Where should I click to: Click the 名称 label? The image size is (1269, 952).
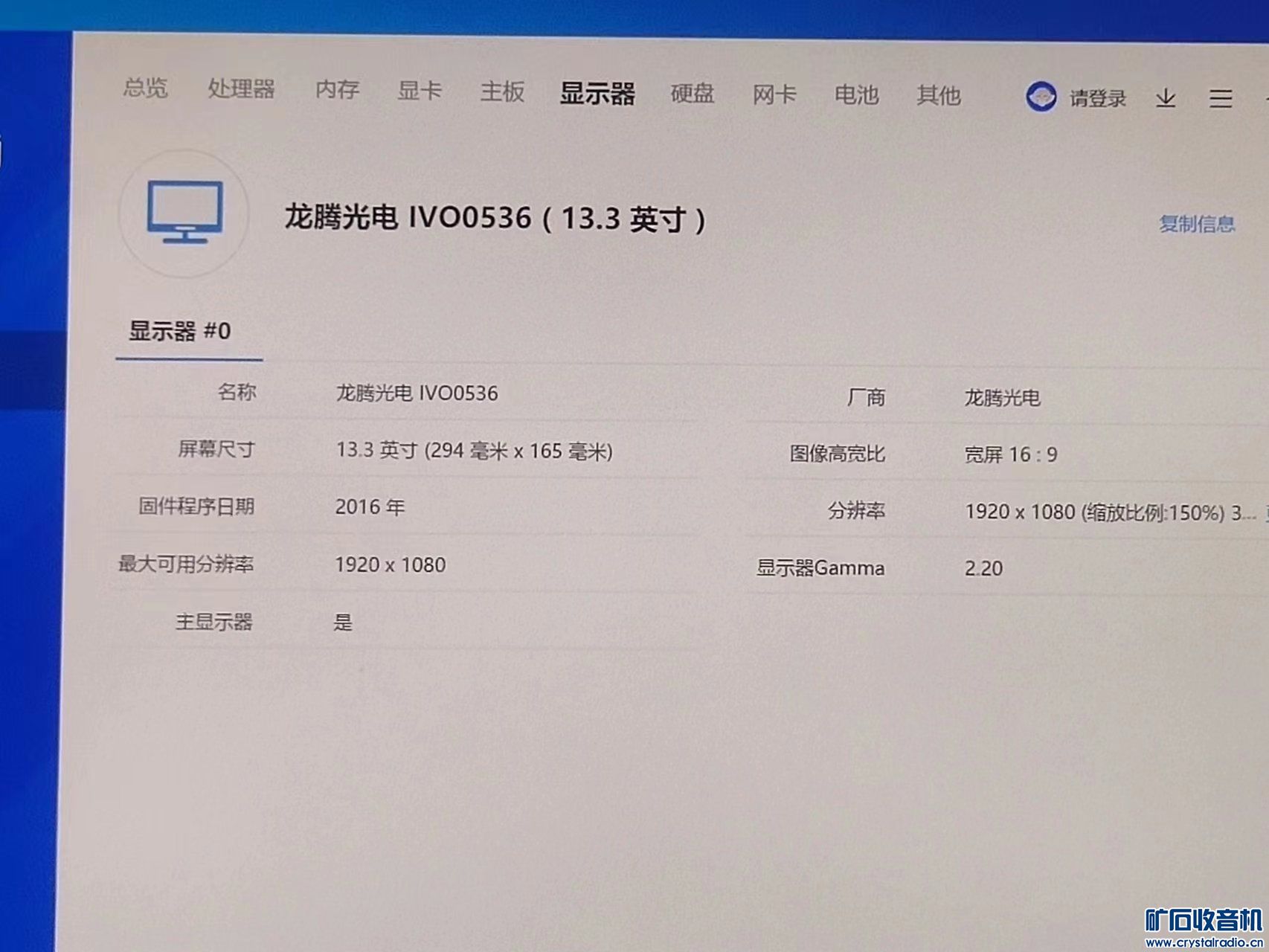tap(237, 391)
